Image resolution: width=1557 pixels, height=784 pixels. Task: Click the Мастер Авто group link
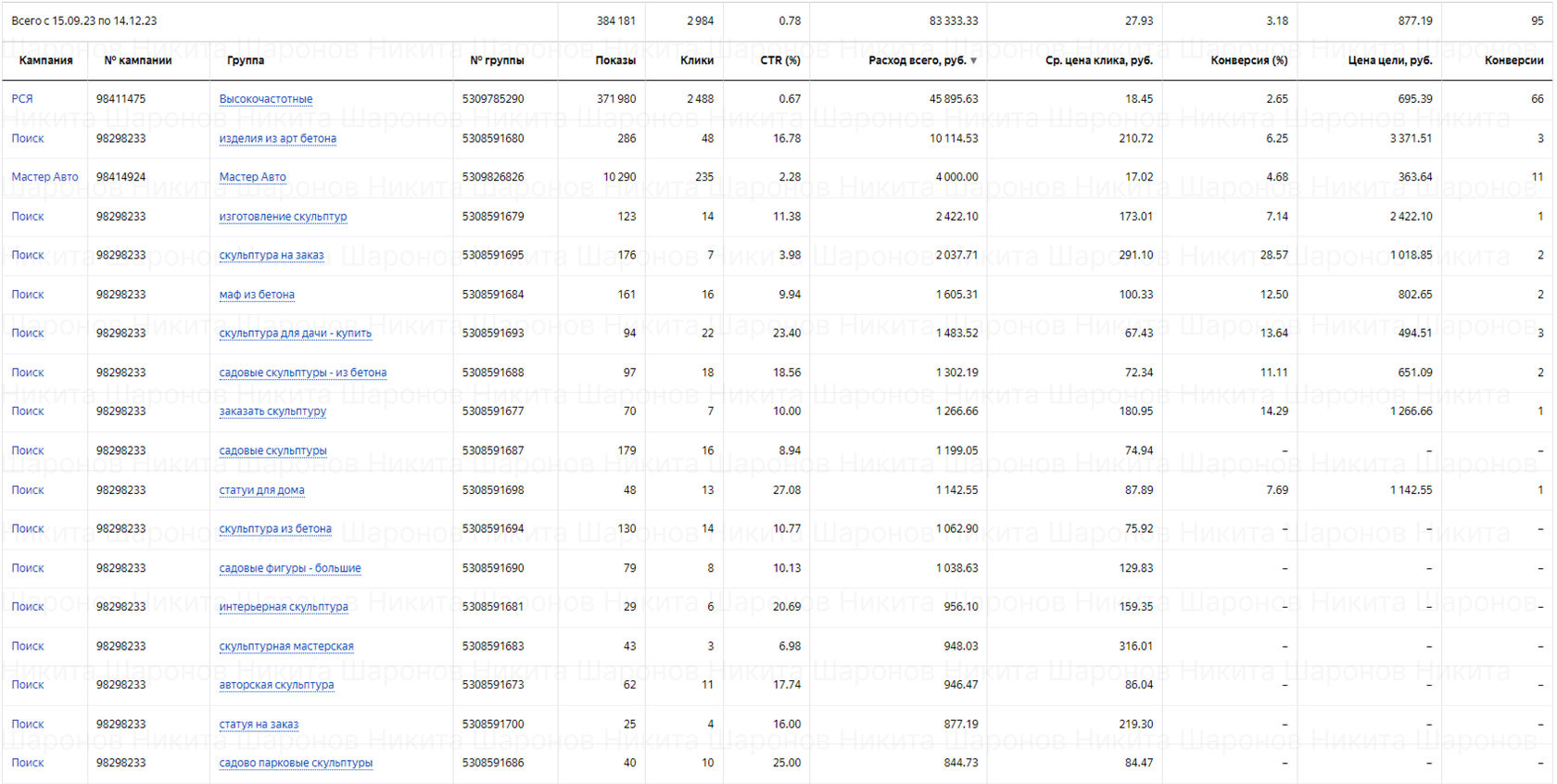(x=252, y=177)
